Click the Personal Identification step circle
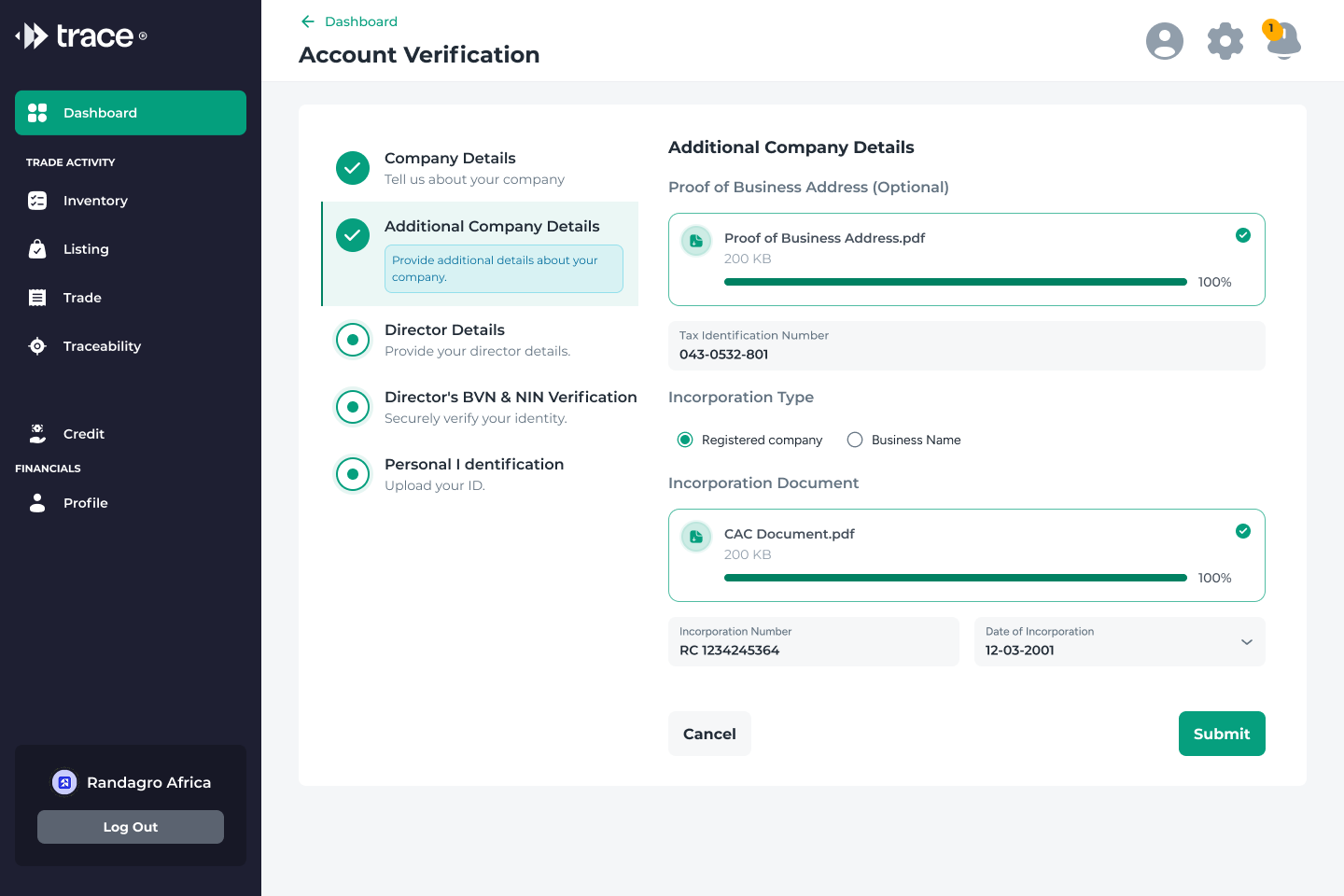 (353, 474)
